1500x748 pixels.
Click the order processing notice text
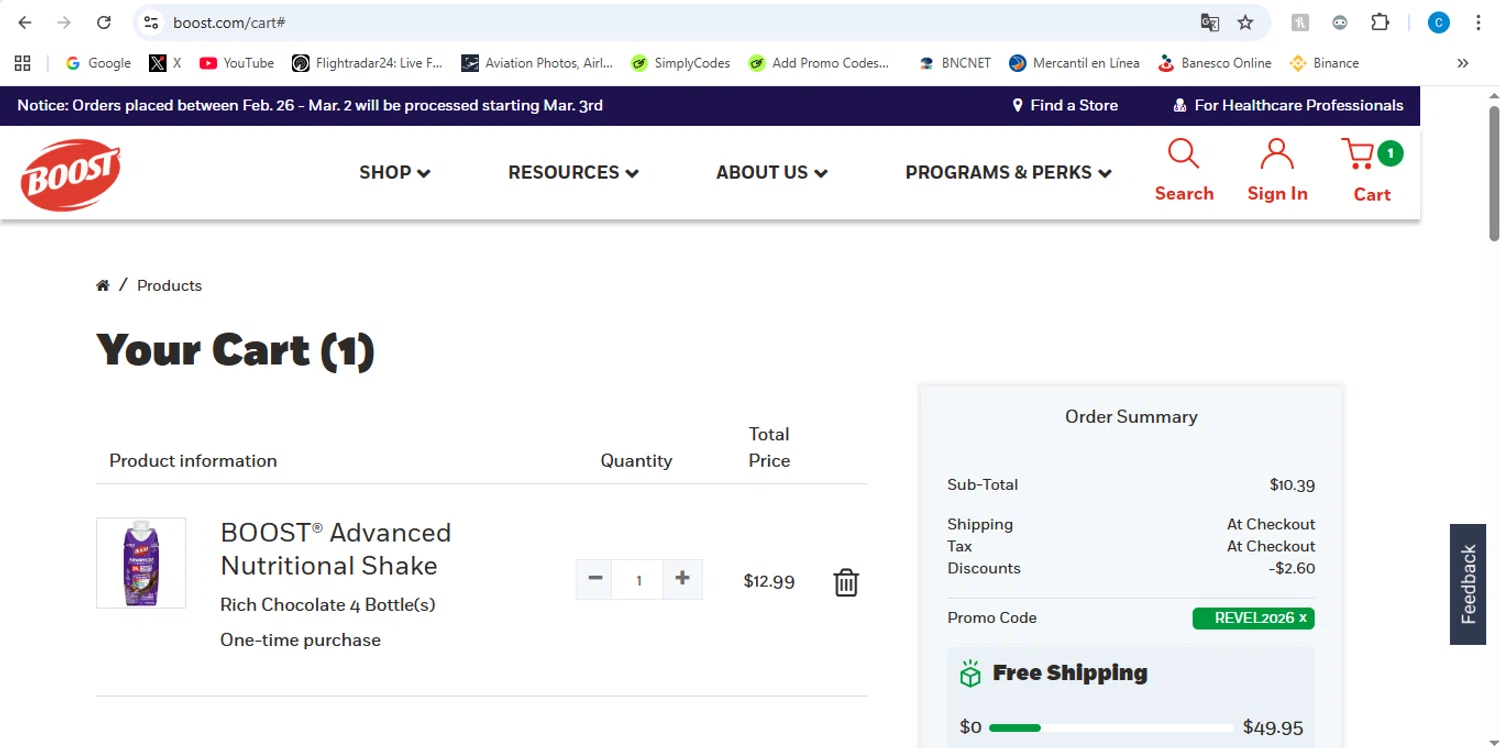[310, 105]
